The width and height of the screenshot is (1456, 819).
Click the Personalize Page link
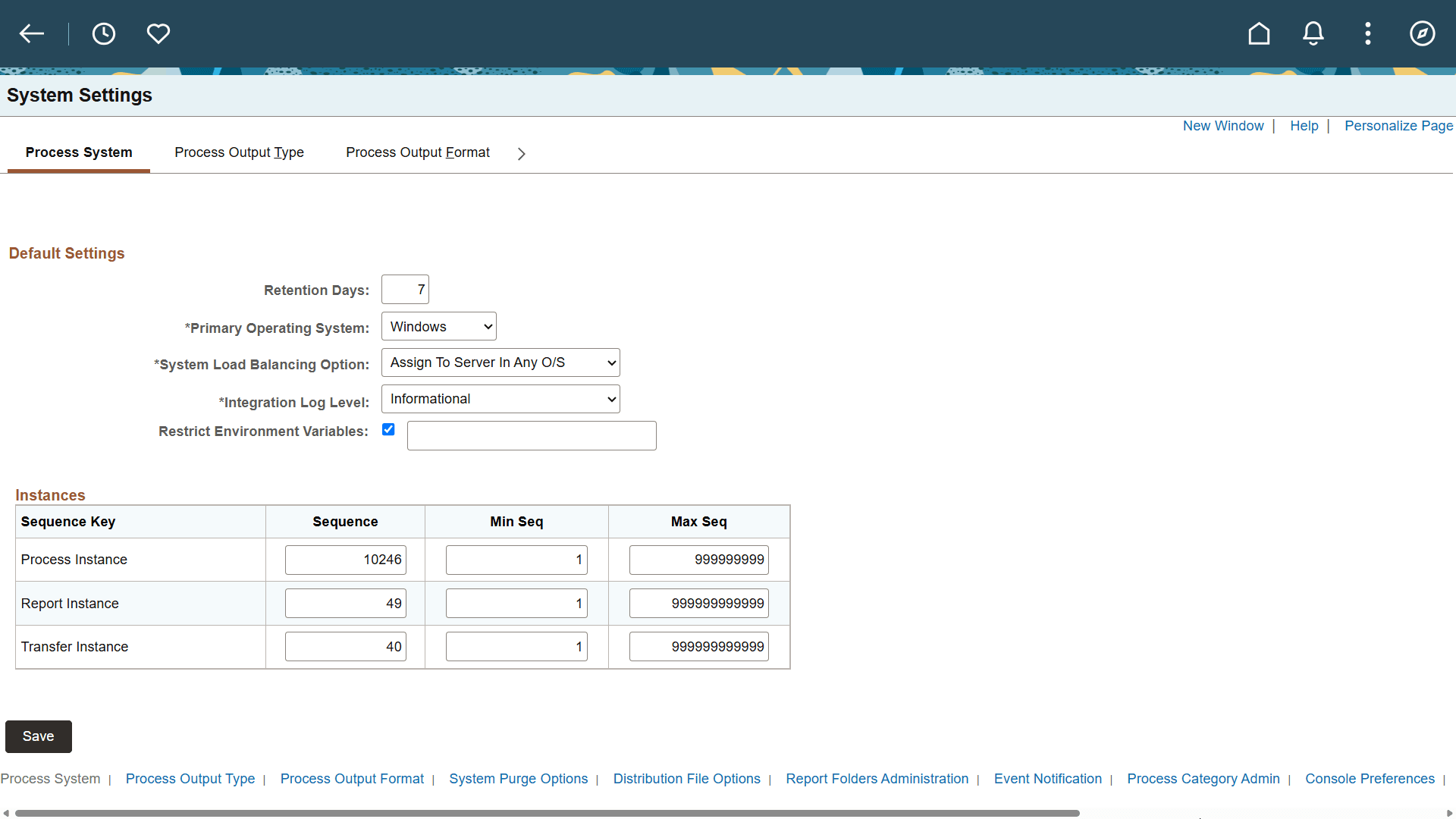click(1398, 126)
